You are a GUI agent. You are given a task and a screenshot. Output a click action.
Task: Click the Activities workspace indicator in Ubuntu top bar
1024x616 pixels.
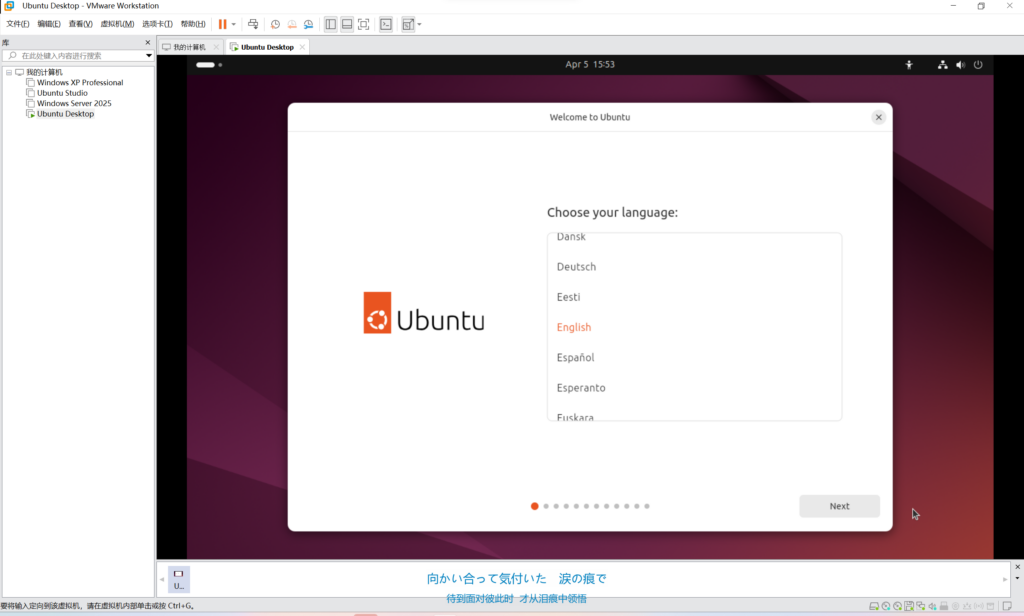[209, 65]
